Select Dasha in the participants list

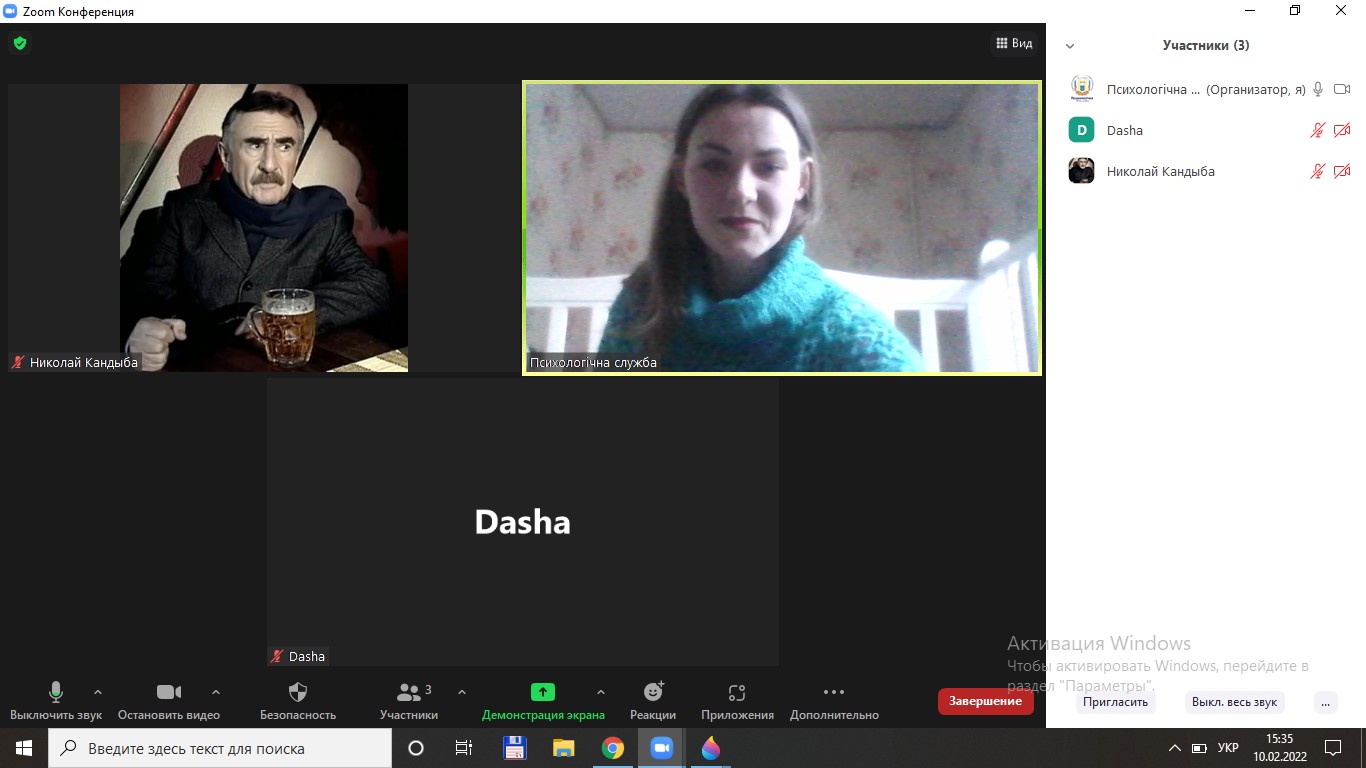(x=1206, y=130)
